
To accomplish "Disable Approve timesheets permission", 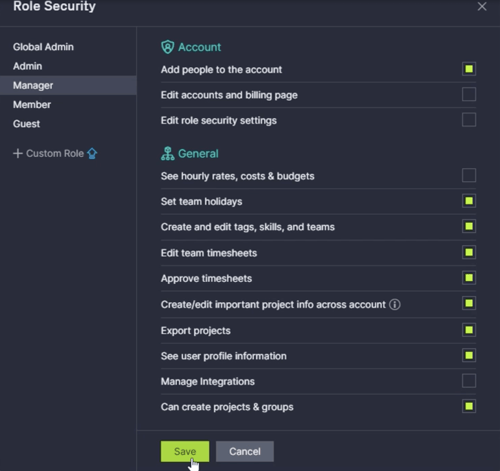I will pos(469,278).
